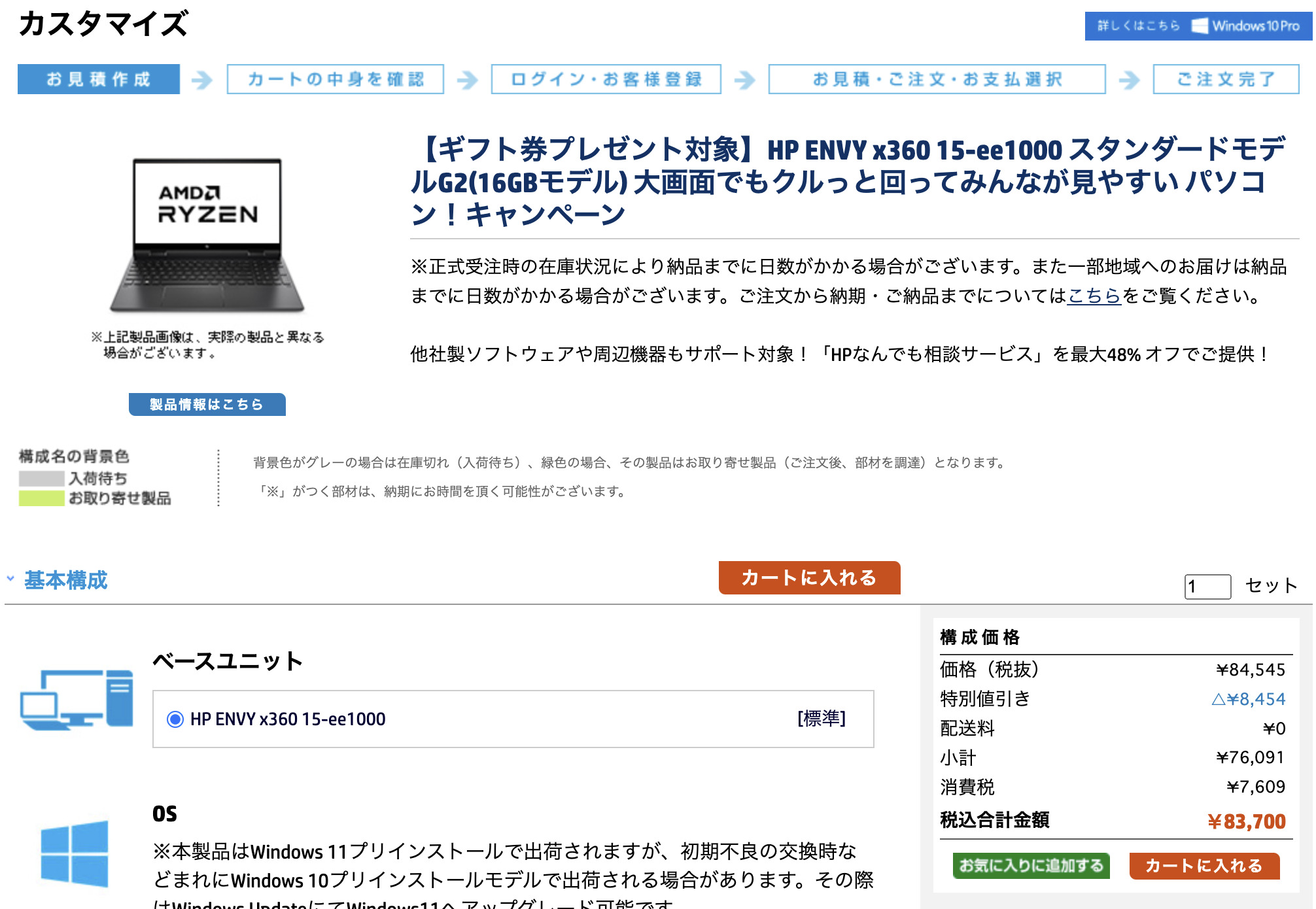Click the gray 入荷待ち legend color swatch
1316x909 pixels.
(x=42, y=478)
